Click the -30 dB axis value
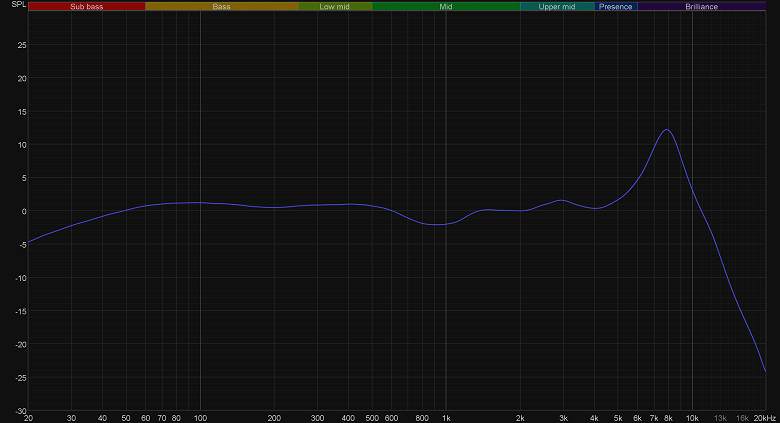Screen dimensions: 780x423 pos(20,412)
